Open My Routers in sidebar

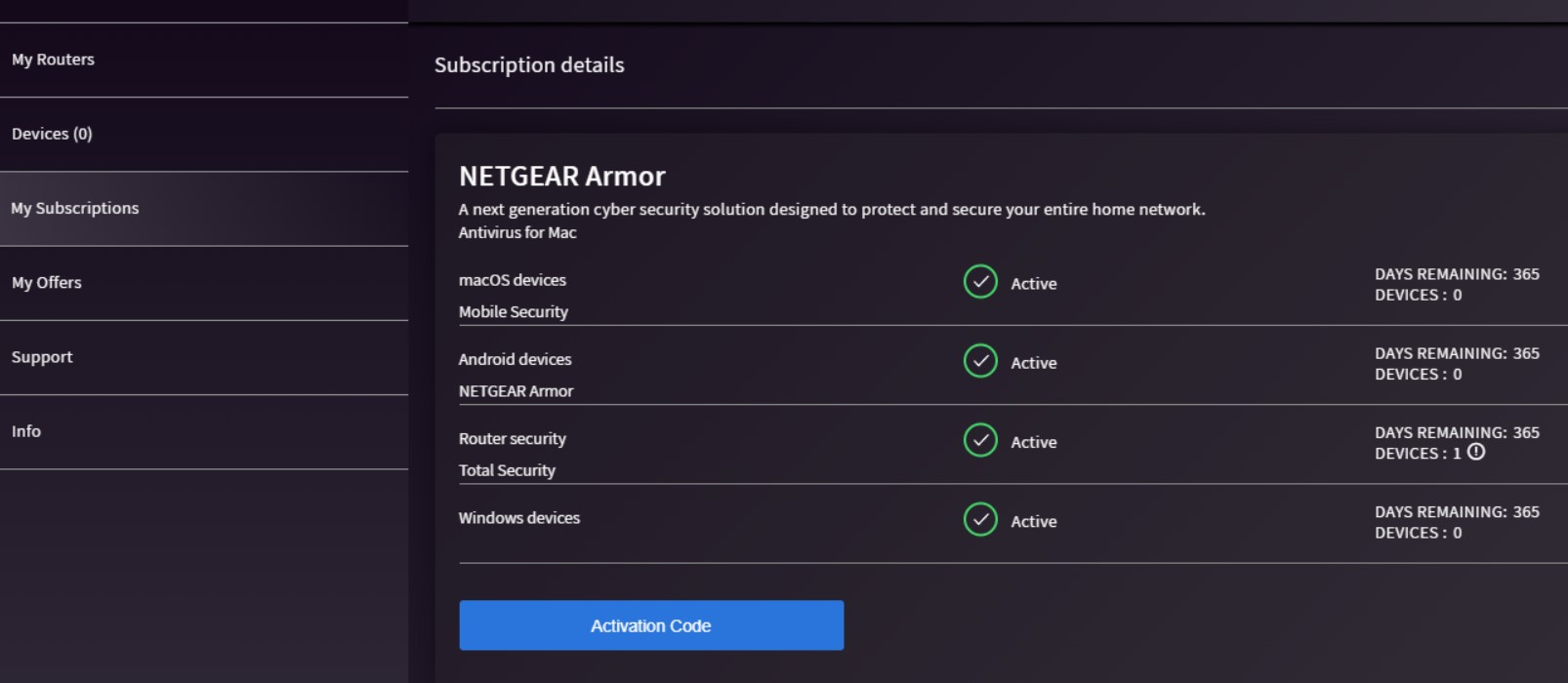click(x=204, y=60)
